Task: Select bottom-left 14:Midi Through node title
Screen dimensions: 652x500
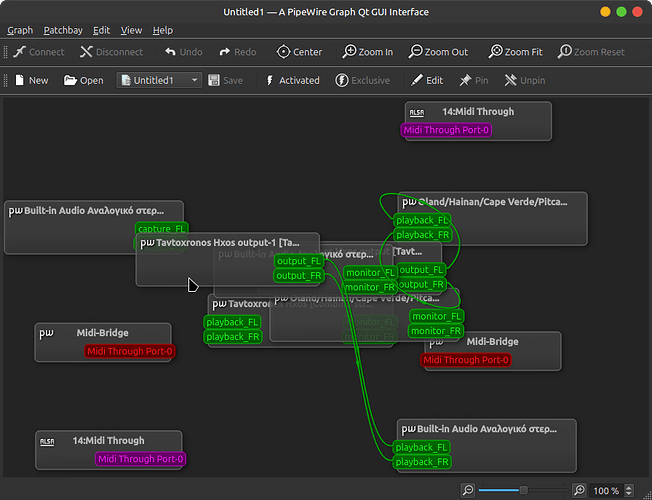Action: (109, 441)
